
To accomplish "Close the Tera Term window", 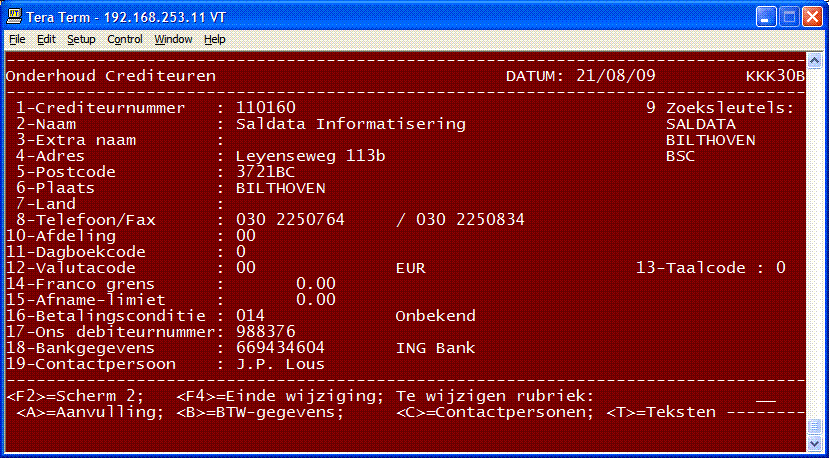I will (x=812, y=15).
